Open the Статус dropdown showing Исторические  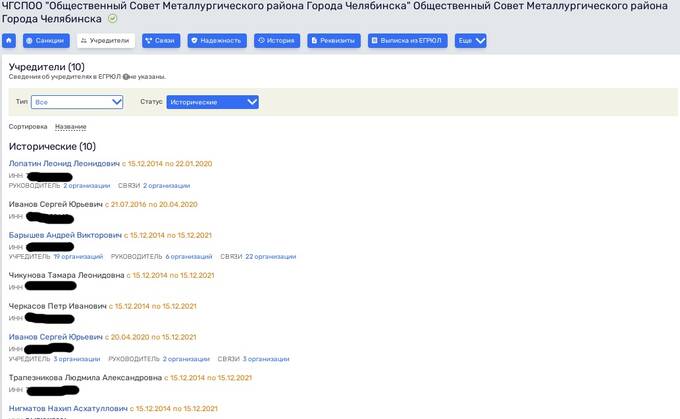coord(212,102)
